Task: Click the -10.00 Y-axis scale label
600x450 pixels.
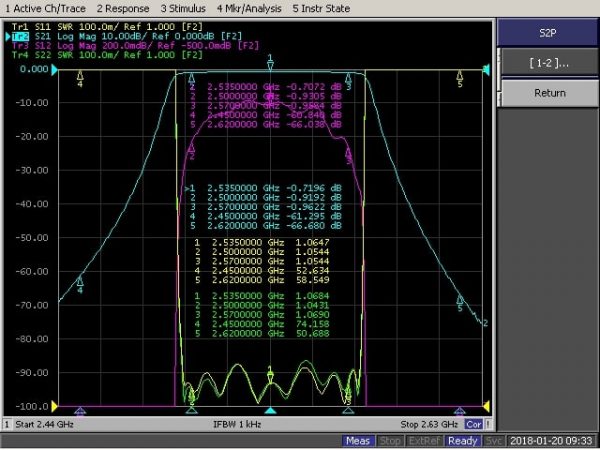Action: [33, 103]
